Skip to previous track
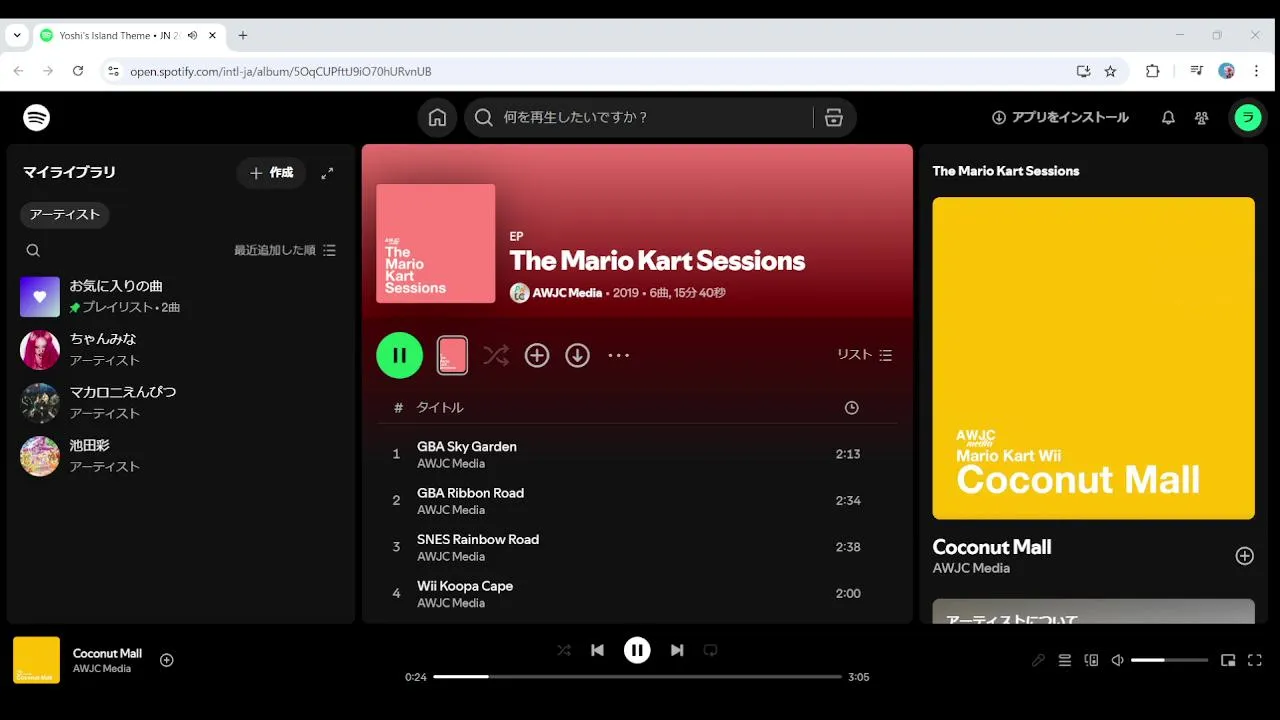 pos(597,650)
